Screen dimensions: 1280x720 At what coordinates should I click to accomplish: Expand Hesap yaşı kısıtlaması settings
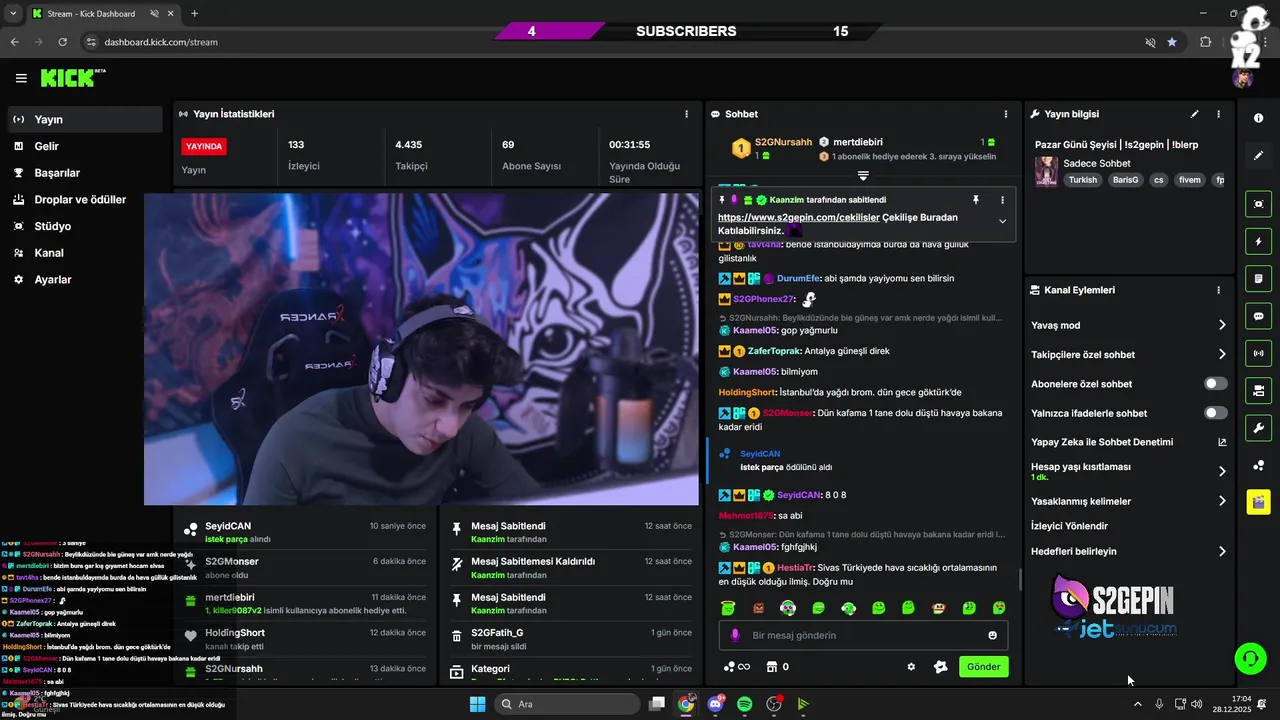coord(1128,471)
